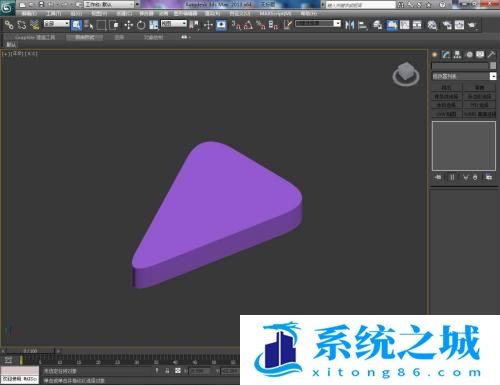Open the MAXScript menu
Viewport: 500px width, 385px height.
click(x=275, y=14)
